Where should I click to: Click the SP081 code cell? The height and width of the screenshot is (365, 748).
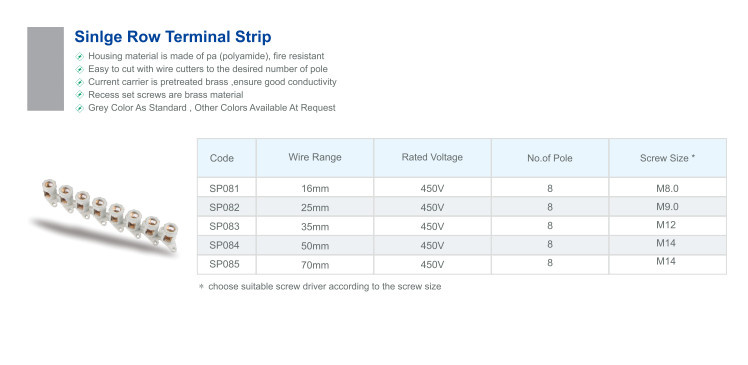pos(227,188)
